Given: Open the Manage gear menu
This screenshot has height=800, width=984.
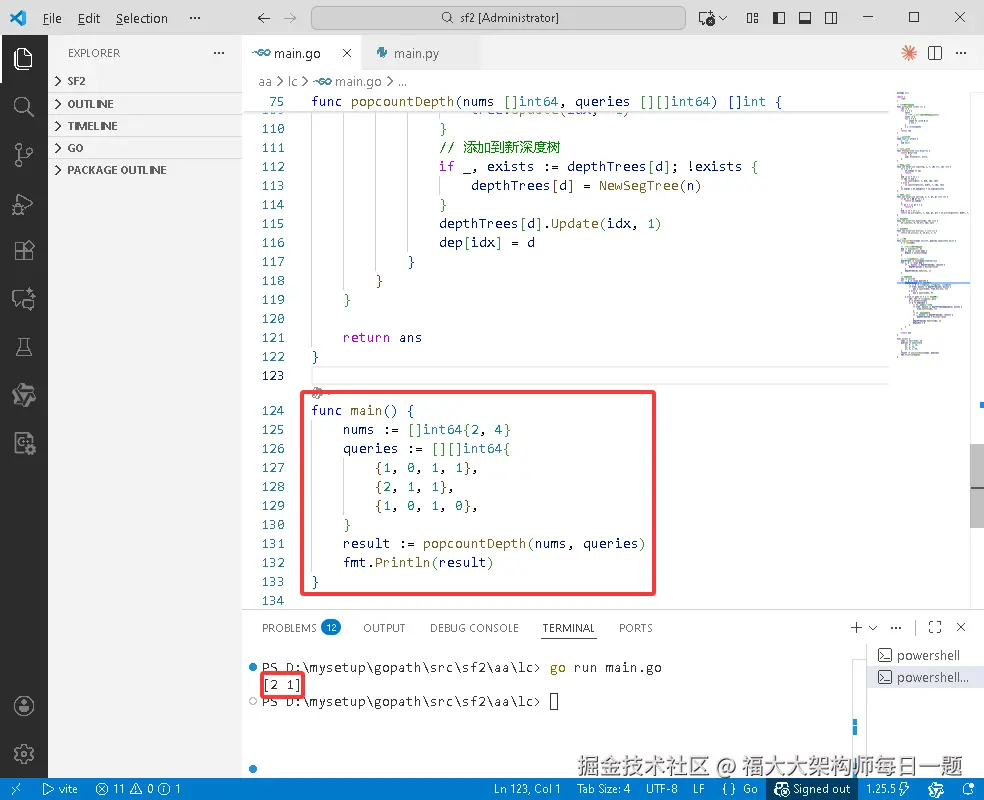Looking at the screenshot, I should [x=23, y=754].
